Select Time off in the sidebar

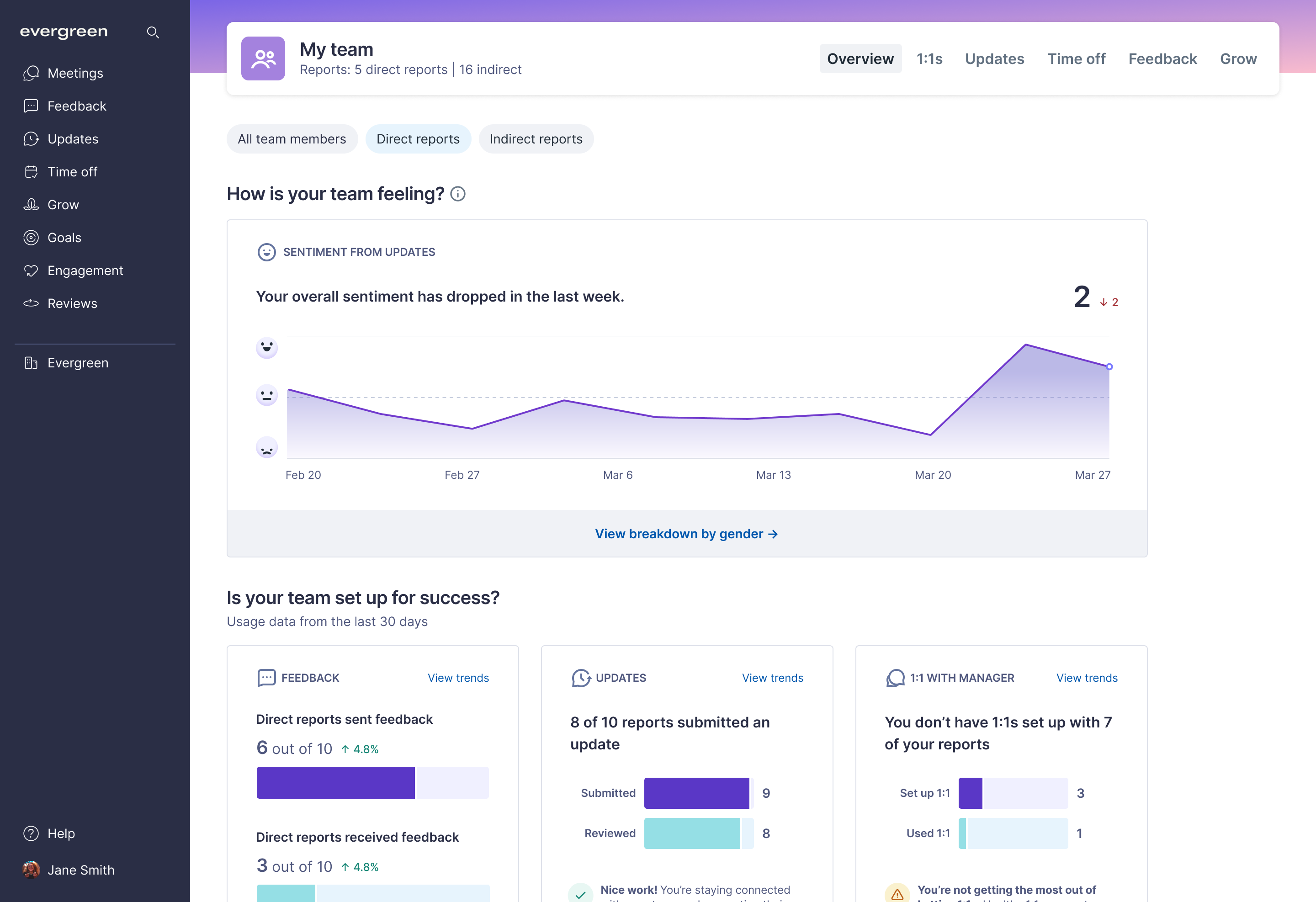(x=73, y=171)
